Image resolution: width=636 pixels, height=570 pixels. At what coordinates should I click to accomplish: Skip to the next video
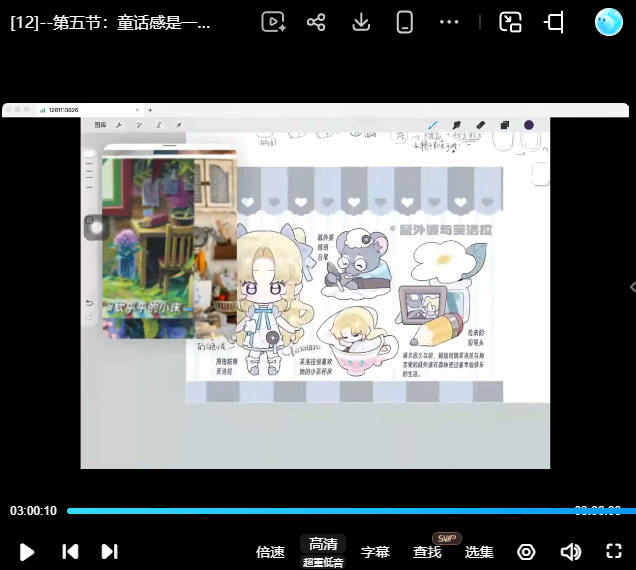[x=110, y=552]
